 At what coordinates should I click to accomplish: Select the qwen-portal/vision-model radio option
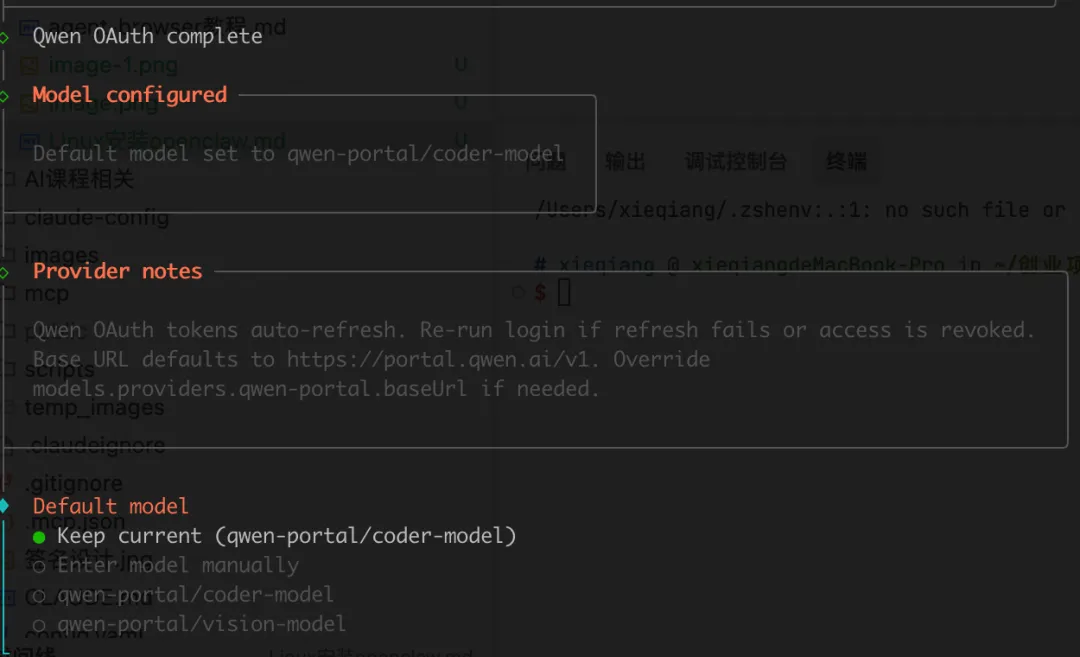point(39,625)
